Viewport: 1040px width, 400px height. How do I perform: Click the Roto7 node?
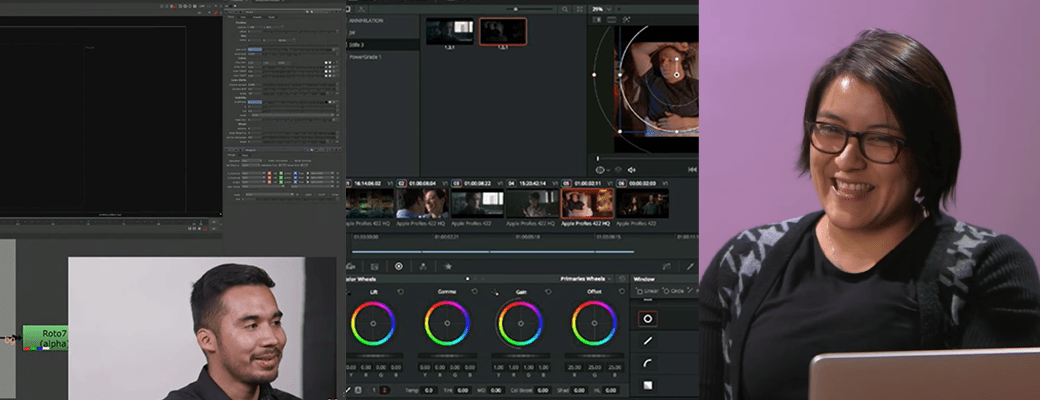[x=45, y=336]
